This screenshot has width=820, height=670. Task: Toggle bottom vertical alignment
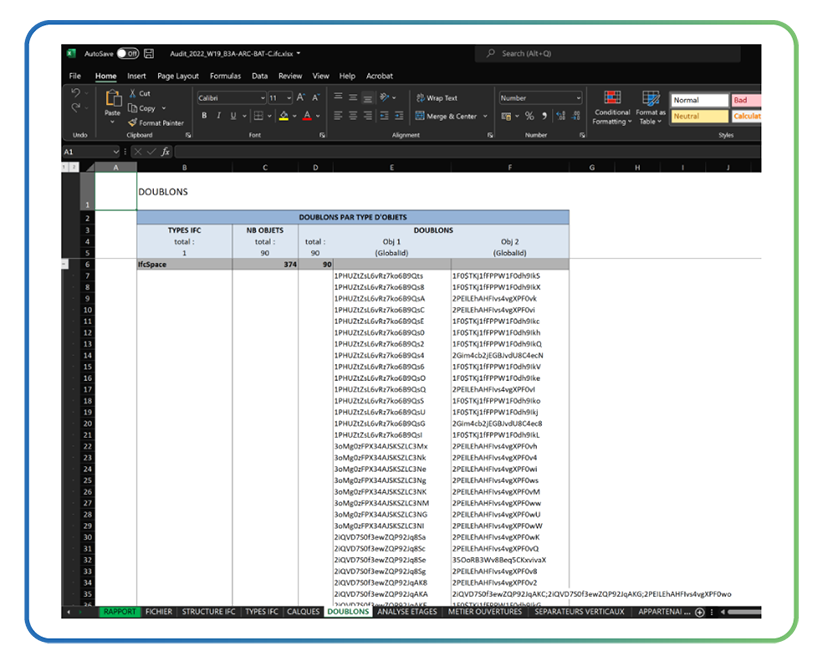coord(368,97)
